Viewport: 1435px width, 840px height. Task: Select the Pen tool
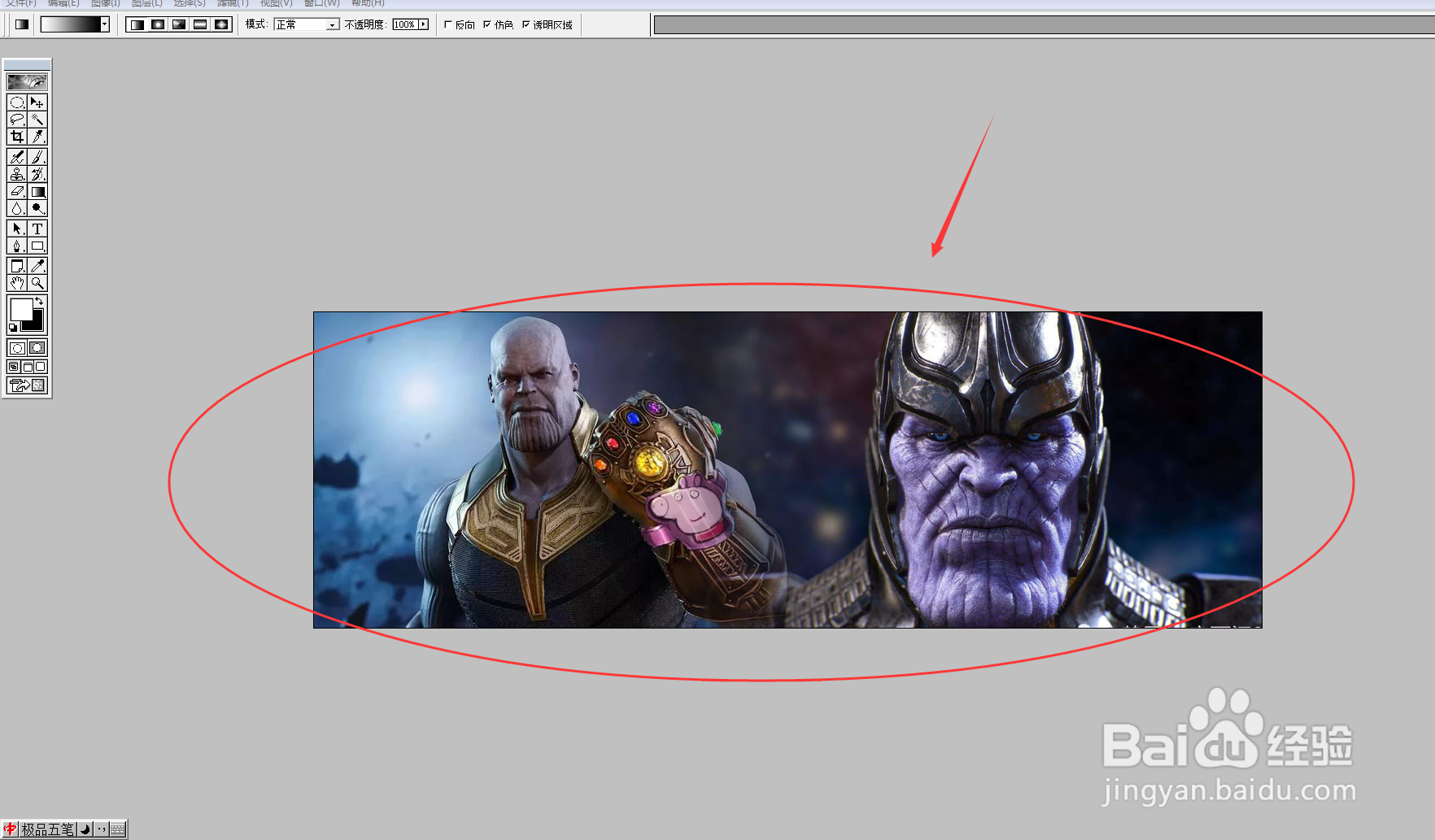[17, 246]
